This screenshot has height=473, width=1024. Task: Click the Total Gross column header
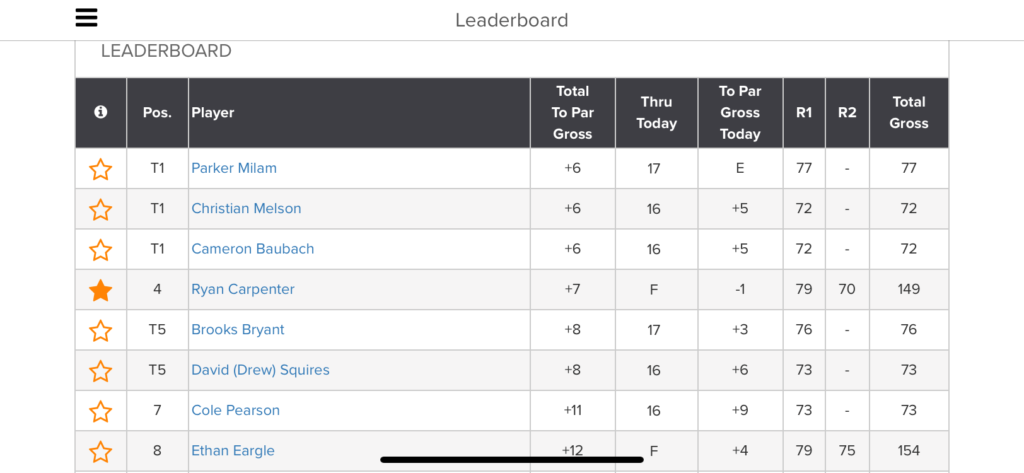click(x=908, y=112)
